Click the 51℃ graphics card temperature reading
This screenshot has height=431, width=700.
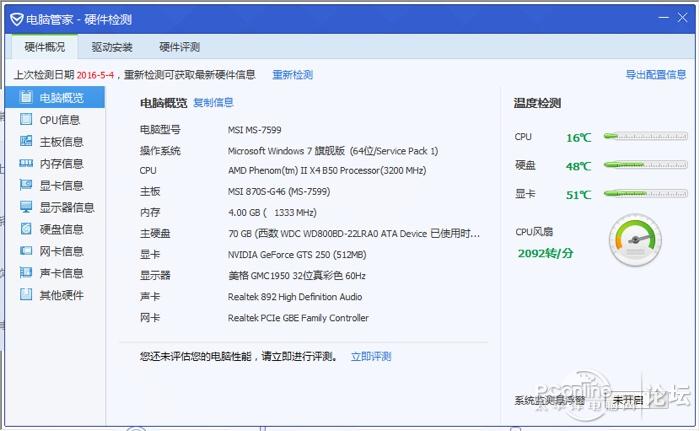[579, 195]
